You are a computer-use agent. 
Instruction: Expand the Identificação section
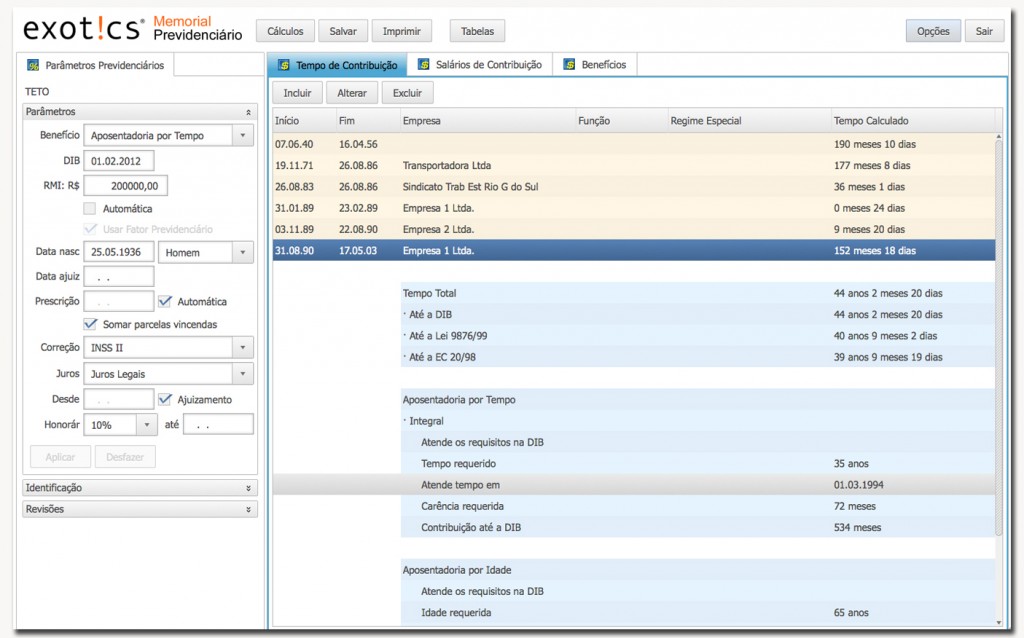tap(248, 488)
